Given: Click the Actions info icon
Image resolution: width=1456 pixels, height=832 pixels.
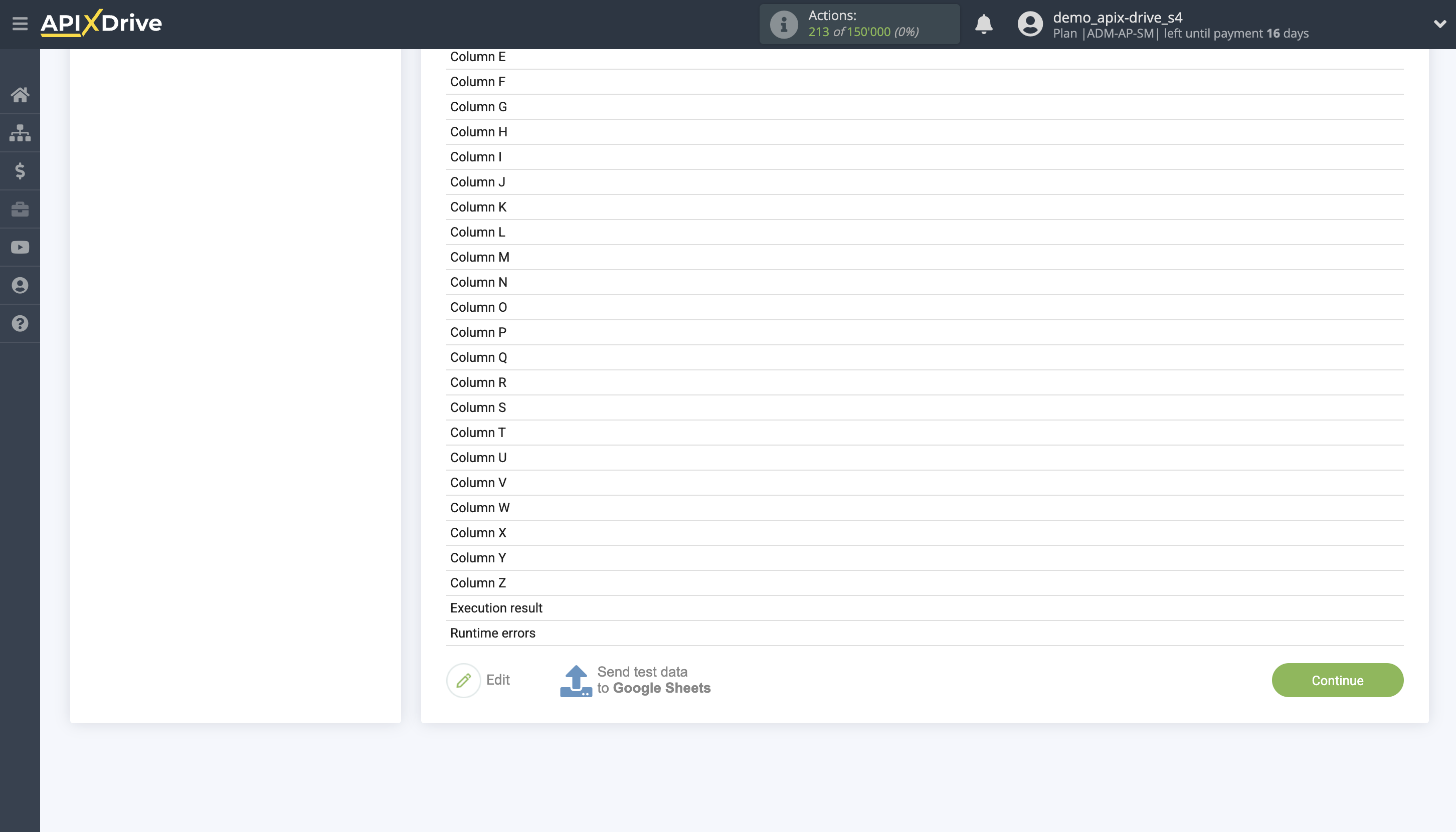Looking at the screenshot, I should 783,24.
